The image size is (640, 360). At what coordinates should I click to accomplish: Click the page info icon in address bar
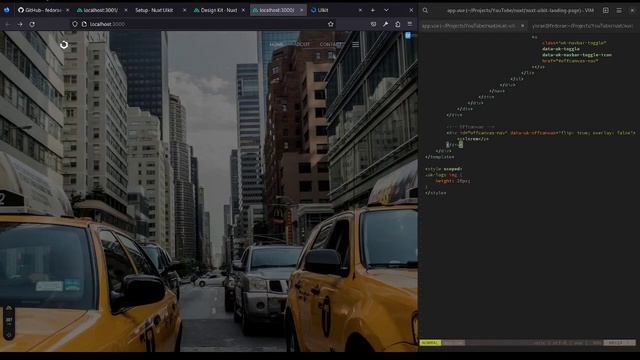coord(84,24)
